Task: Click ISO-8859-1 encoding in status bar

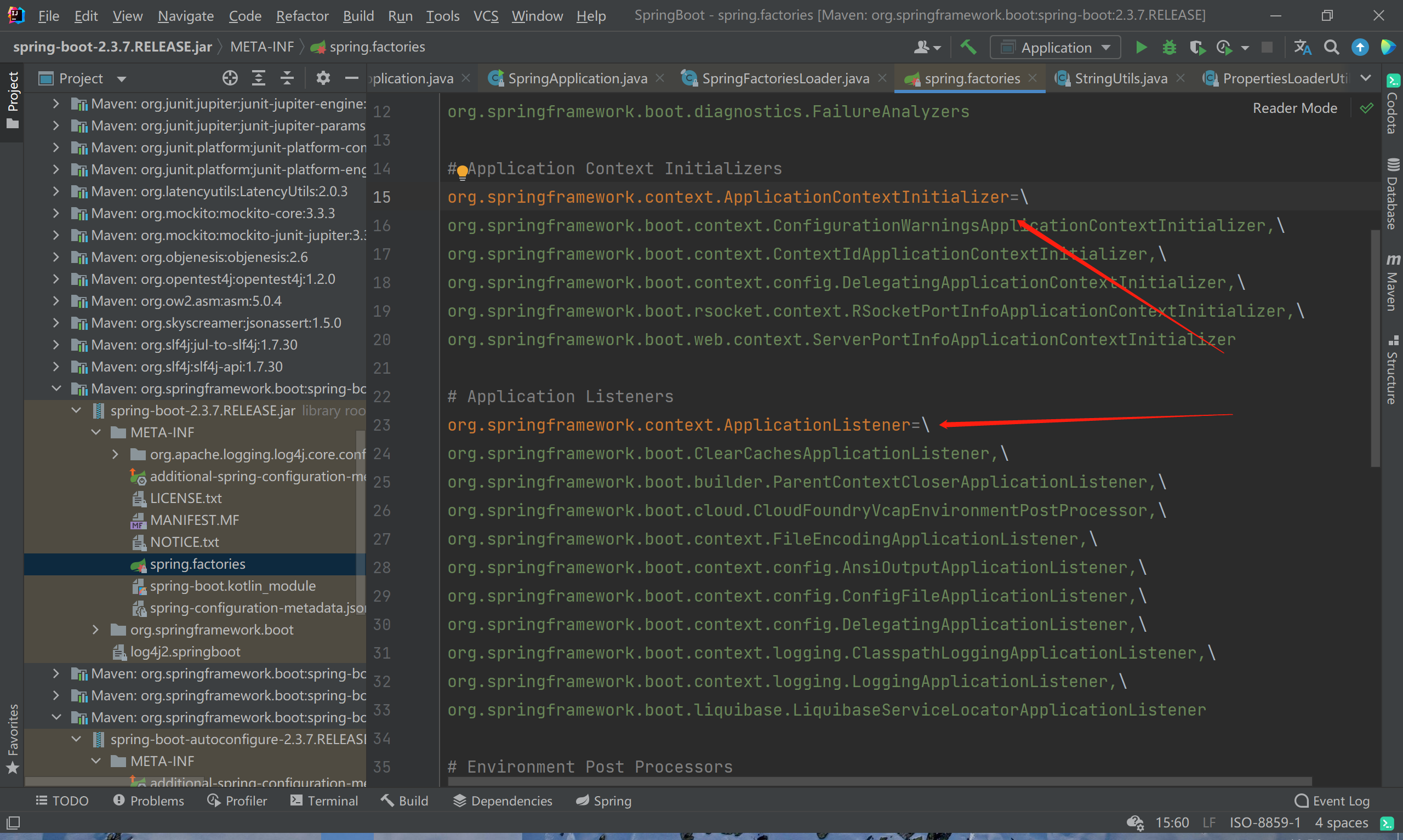Action: pyautogui.click(x=1264, y=822)
